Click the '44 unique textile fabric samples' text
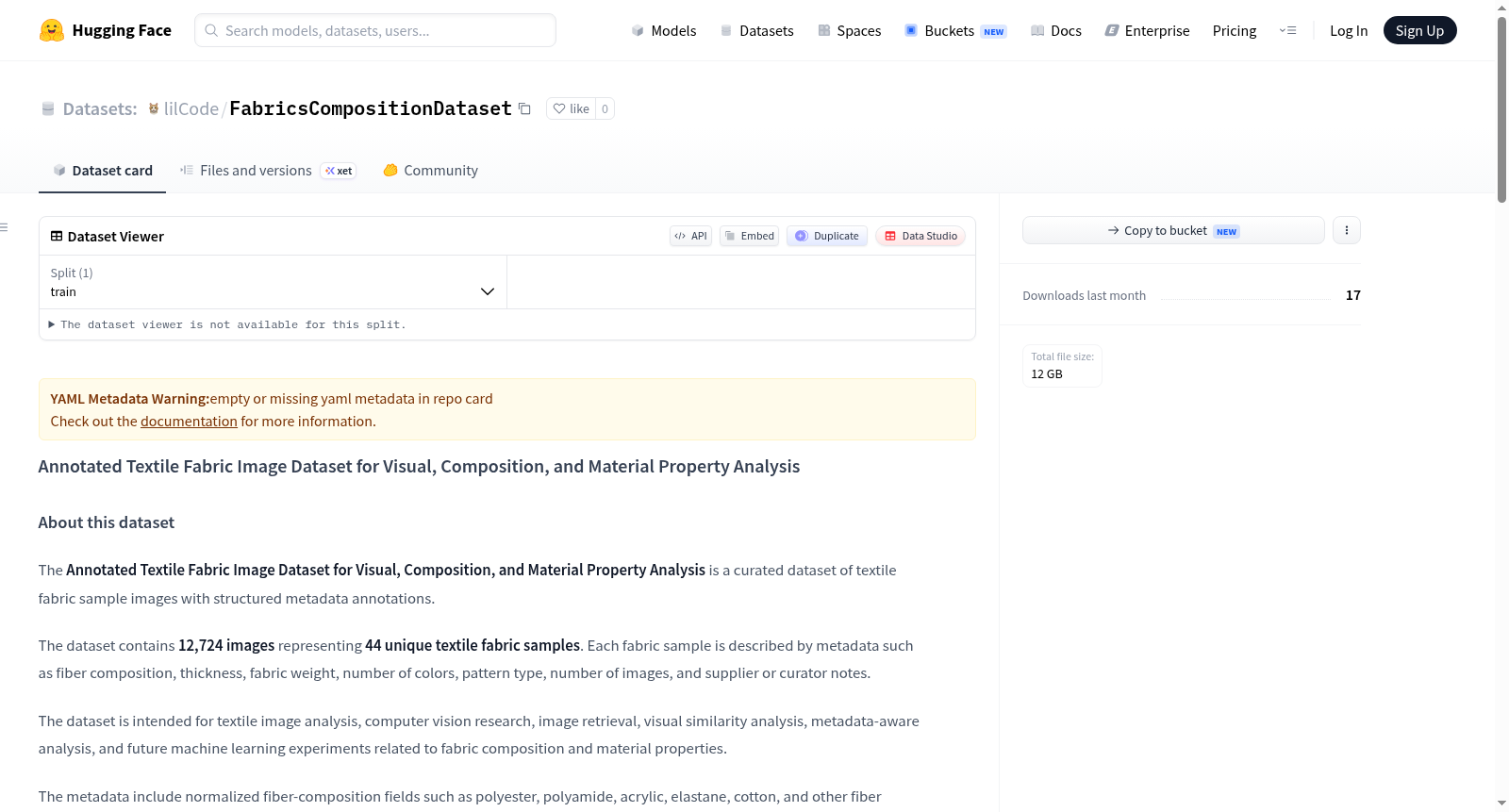1509x812 pixels. [473, 645]
